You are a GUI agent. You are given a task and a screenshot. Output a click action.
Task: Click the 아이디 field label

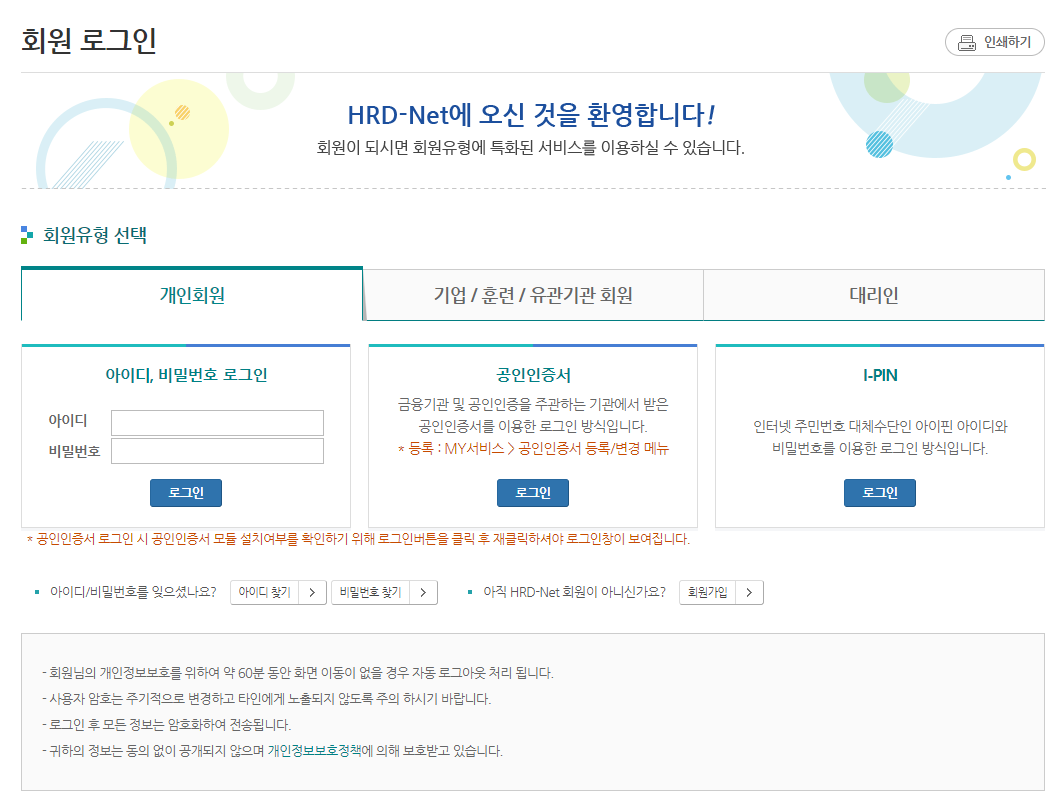click(x=67, y=420)
